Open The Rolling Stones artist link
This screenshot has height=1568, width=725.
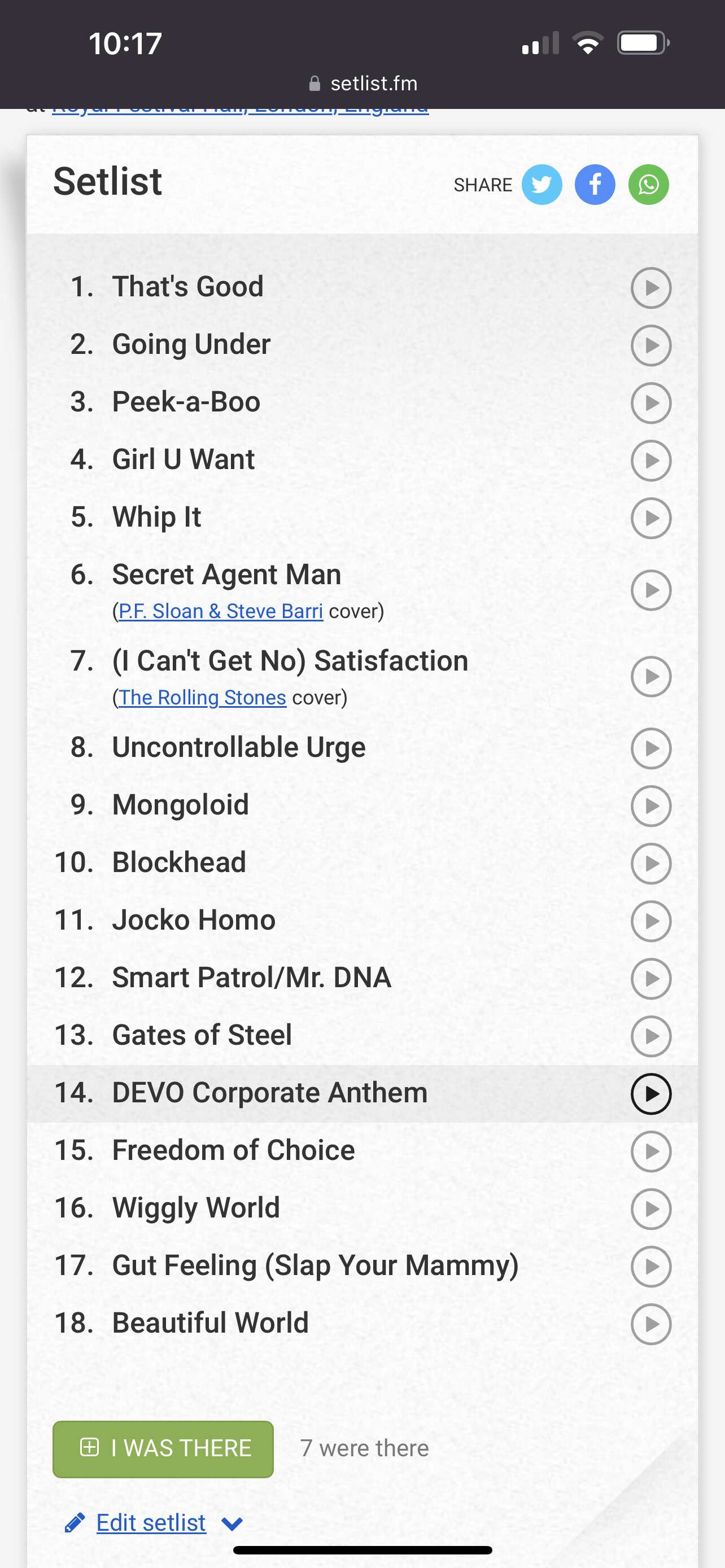(x=202, y=698)
